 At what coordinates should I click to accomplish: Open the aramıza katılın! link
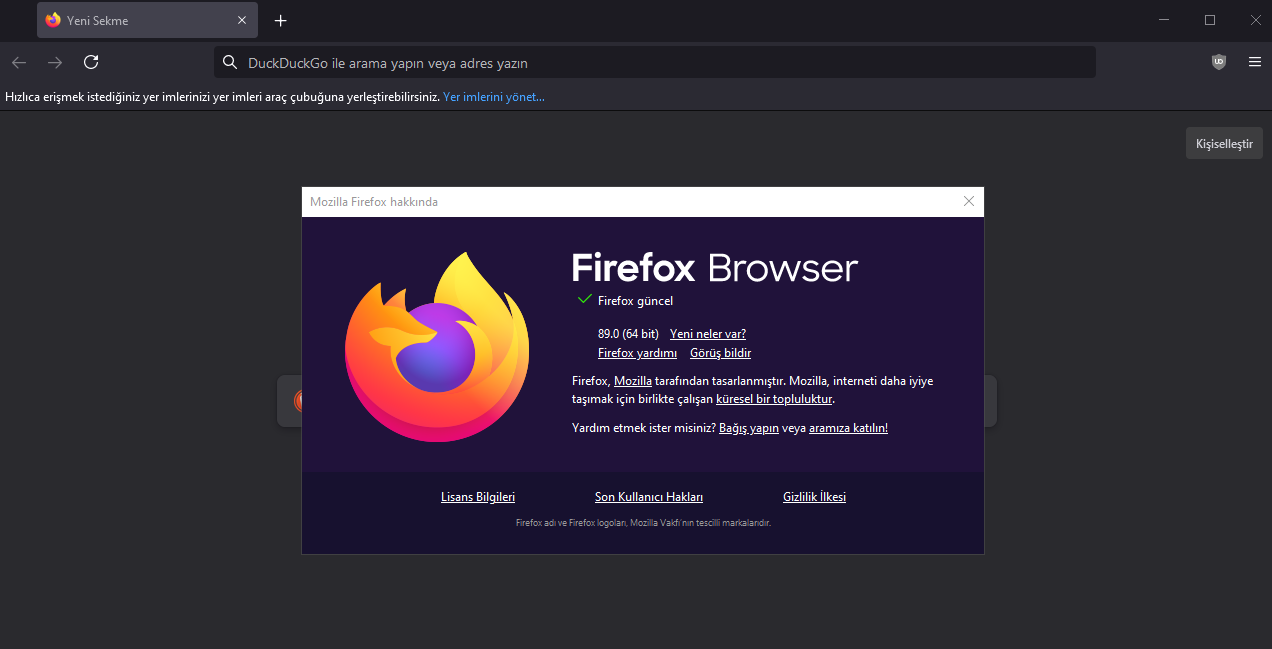848,428
